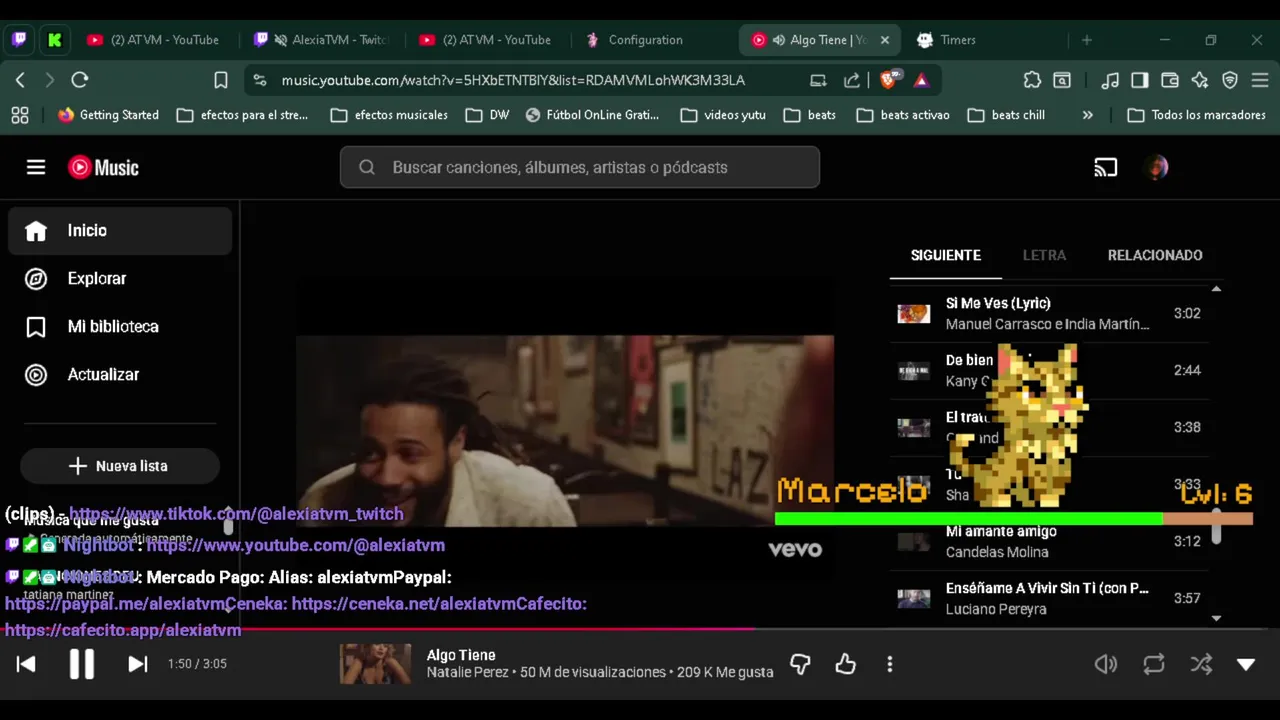Select Inicio in the sidebar
Image resolution: width=1280 pixels, height=720 pixels.
(120, 230)
